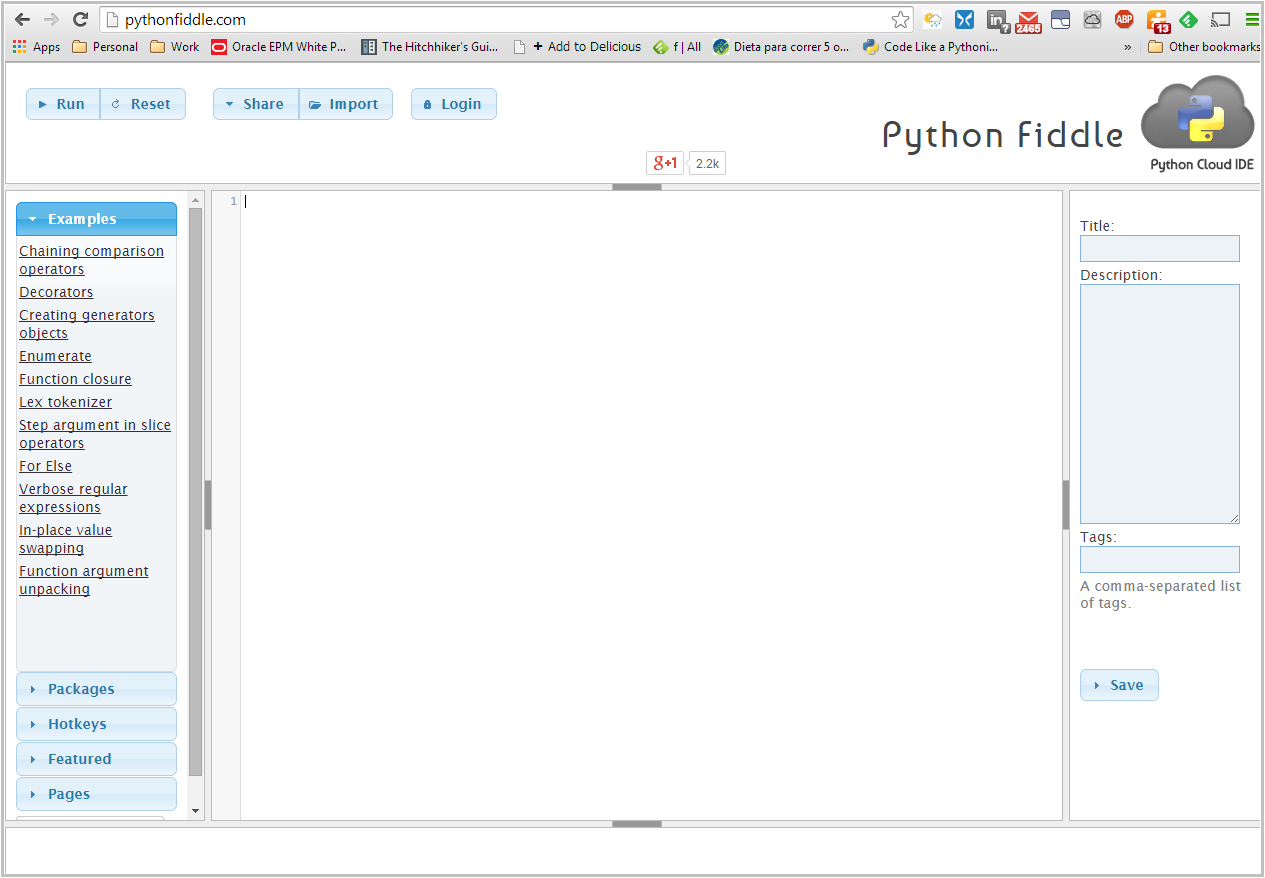Run the code with the Run button
Image resolution: width=1265 pixels, height=878 pixels.
pos(63,104)
